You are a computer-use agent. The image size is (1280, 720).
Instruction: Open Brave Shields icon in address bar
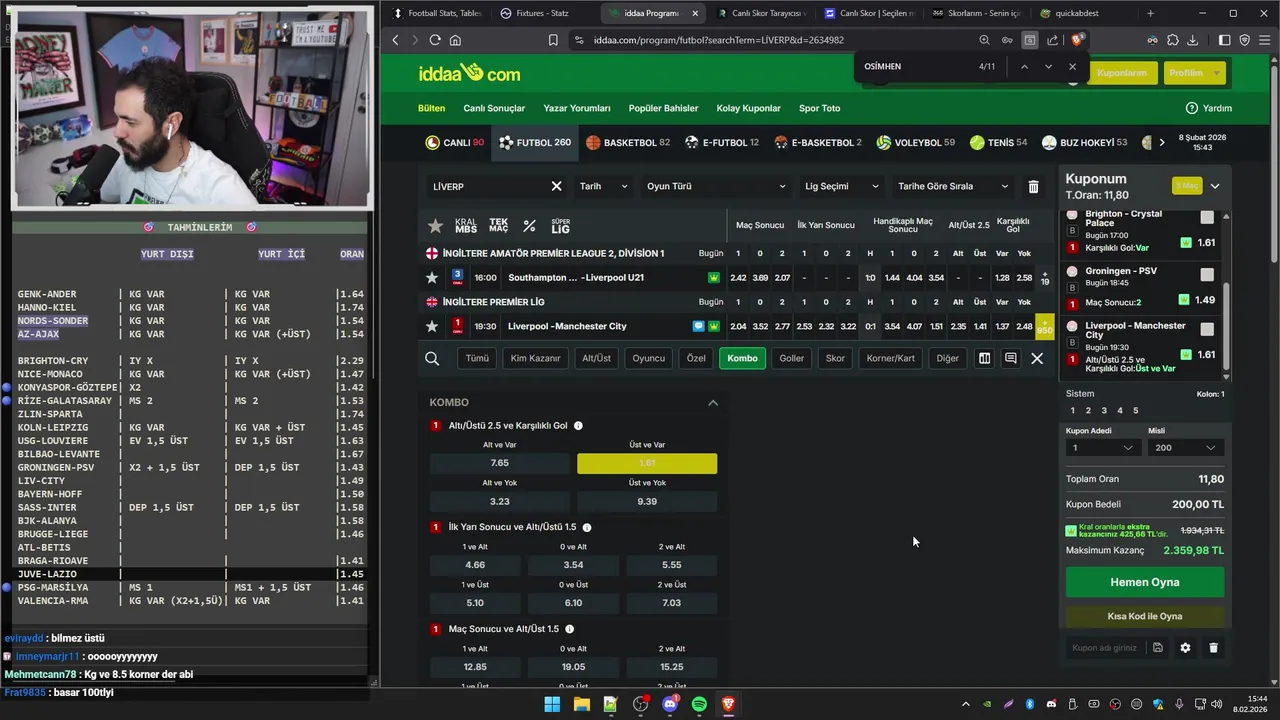(1077, 40)
